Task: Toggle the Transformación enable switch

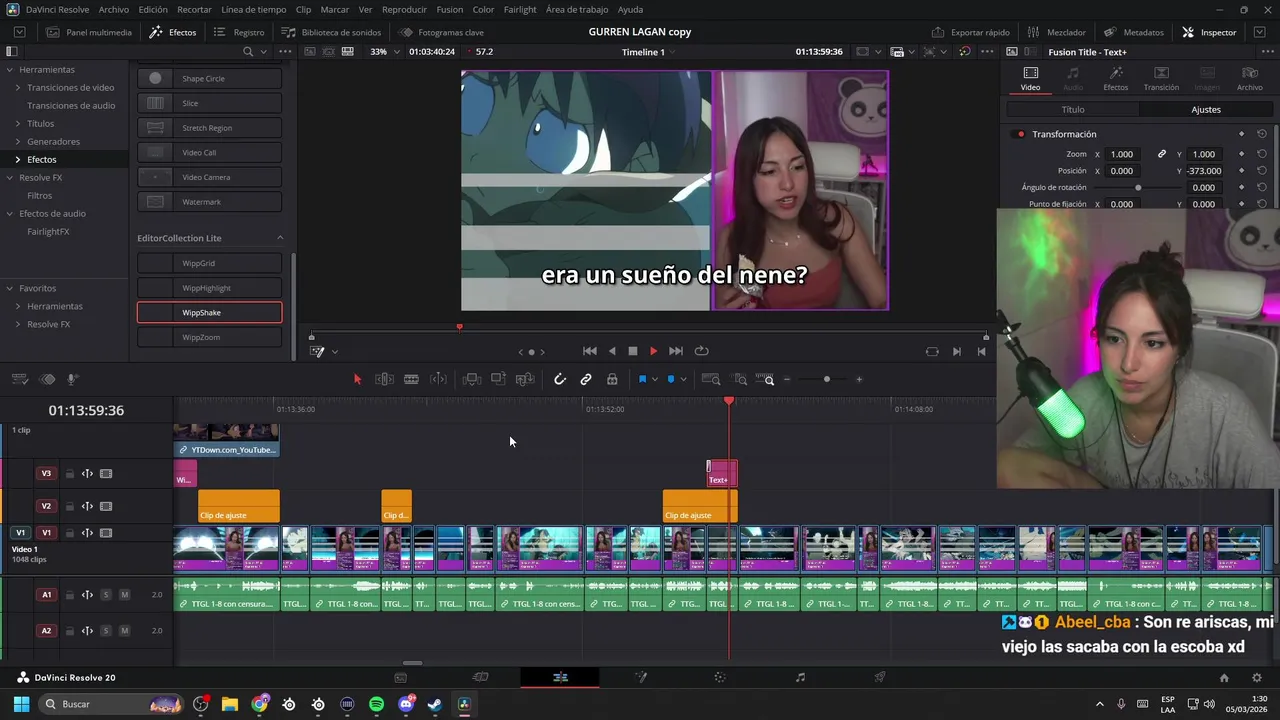Action: pos(1020,134)
